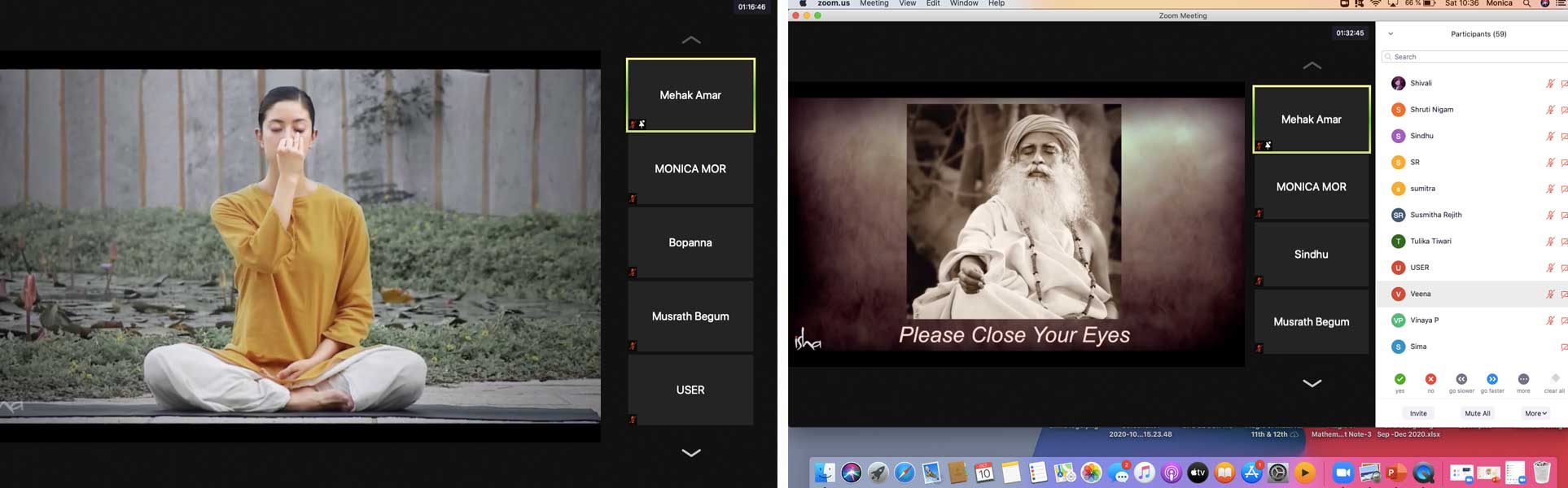Screen dimensions: 1568x488
Task: Click the 'go slower' reaction icon
Action: 1461,379
